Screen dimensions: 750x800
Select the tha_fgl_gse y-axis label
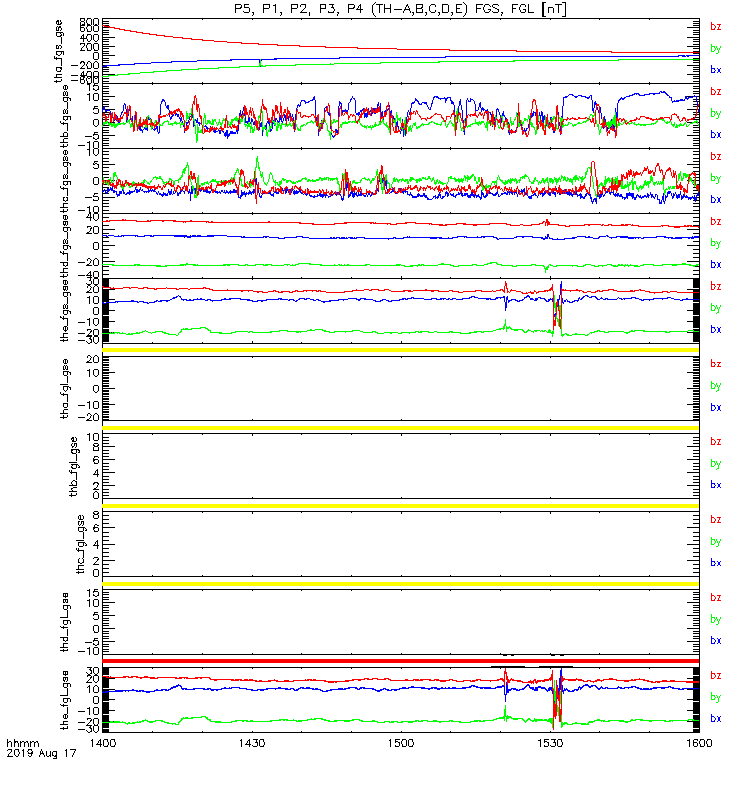tap(65, 389)
